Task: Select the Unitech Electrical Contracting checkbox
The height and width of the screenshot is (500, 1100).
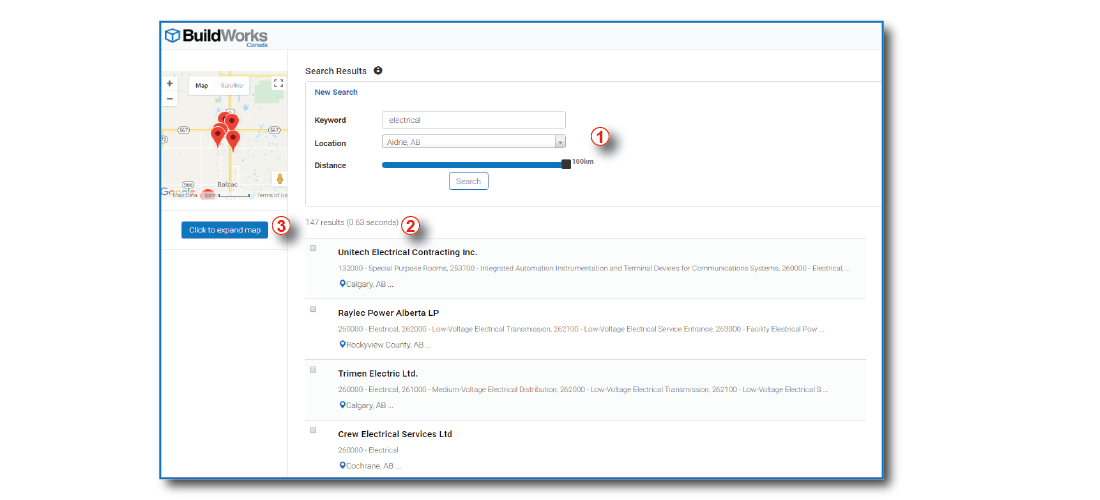Action: [313, 248]
